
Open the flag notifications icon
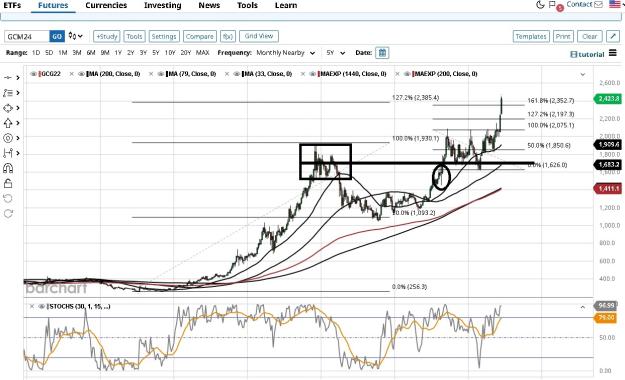pyautogui.click(x=552, y=5)
